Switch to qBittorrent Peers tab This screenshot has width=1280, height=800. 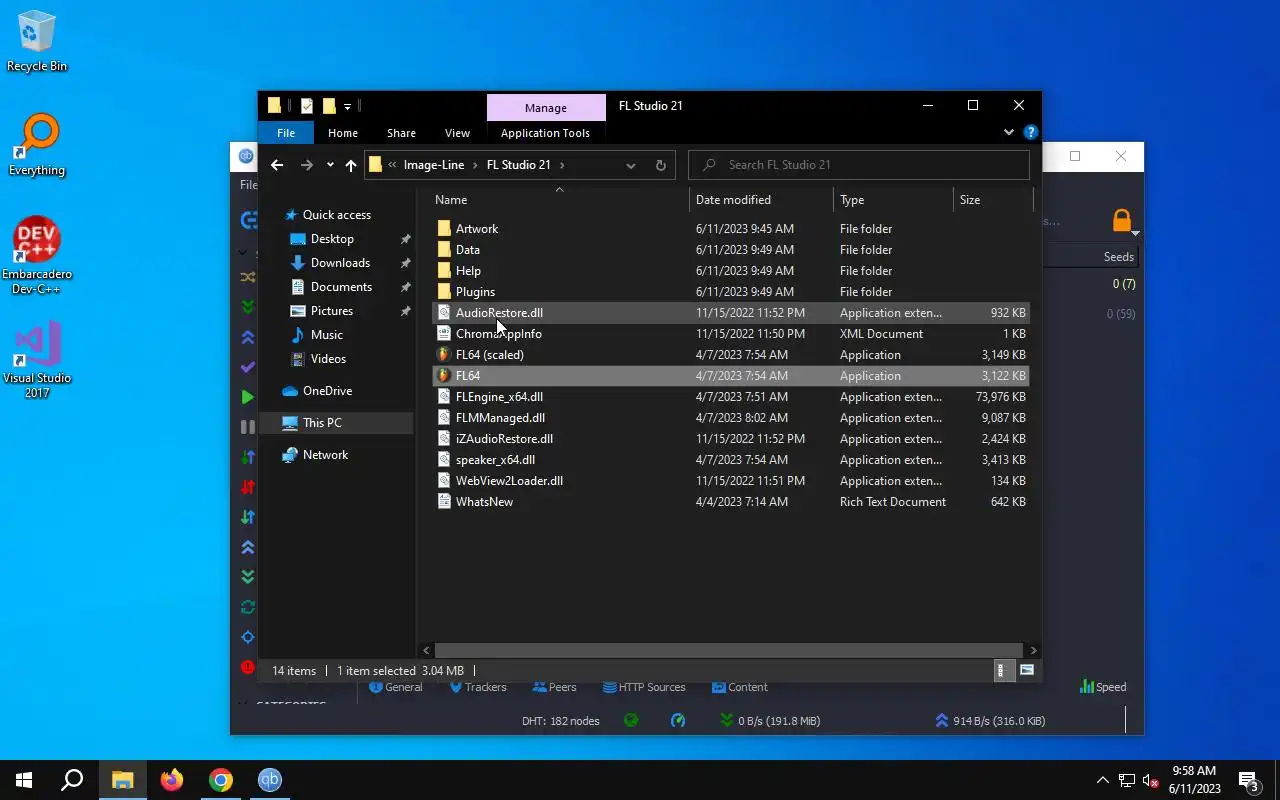555,687
